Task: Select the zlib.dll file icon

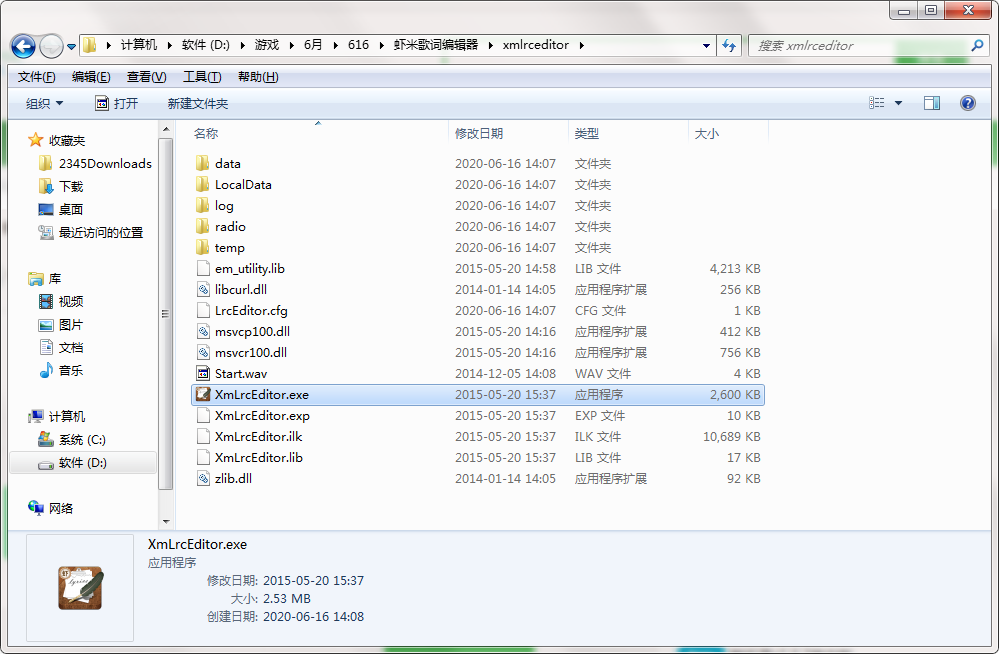Action: pos(203,479)
